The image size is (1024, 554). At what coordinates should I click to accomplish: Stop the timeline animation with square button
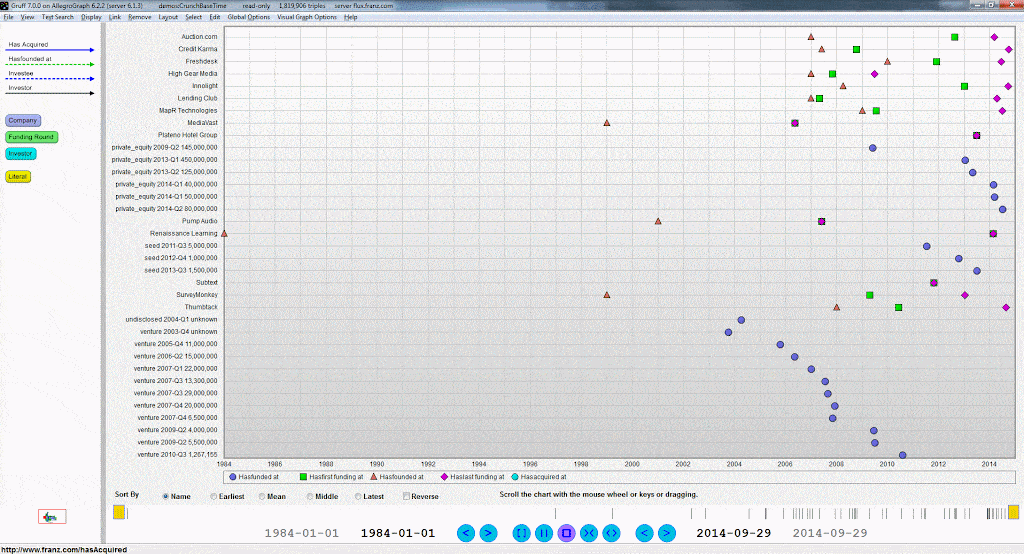pyautogui.click(x=566, y=533)
